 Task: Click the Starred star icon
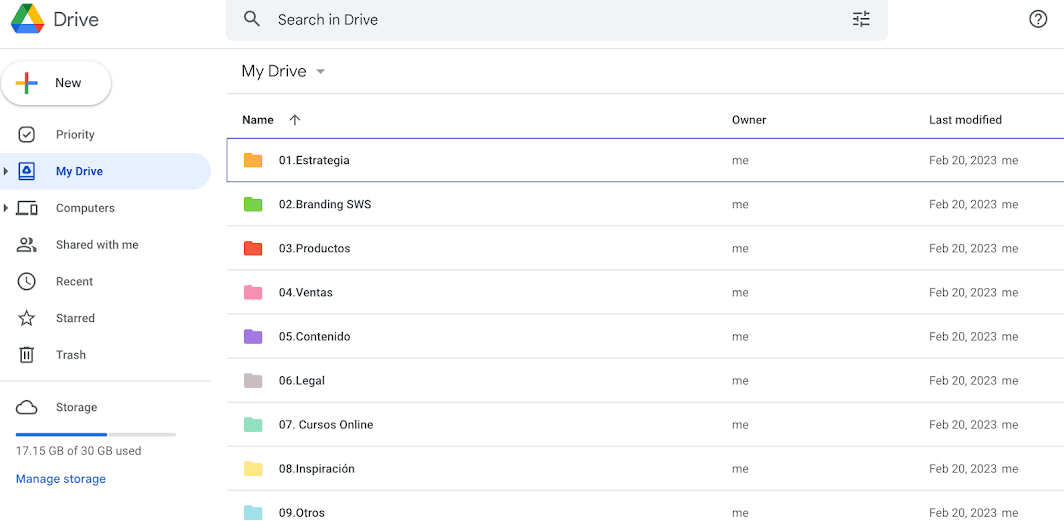[x=26, y=318]
